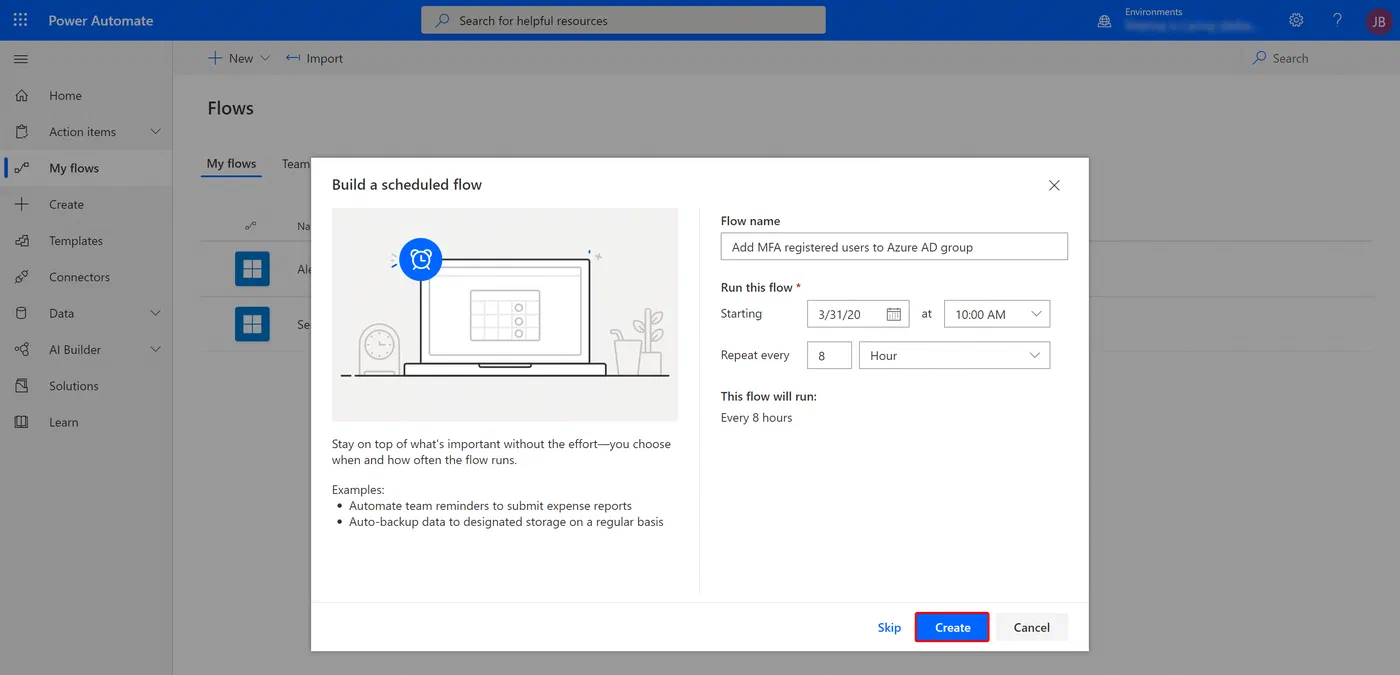Open the app launcher waffle icon
Screen dimensions: 1400x675
(x=20, y=20)
